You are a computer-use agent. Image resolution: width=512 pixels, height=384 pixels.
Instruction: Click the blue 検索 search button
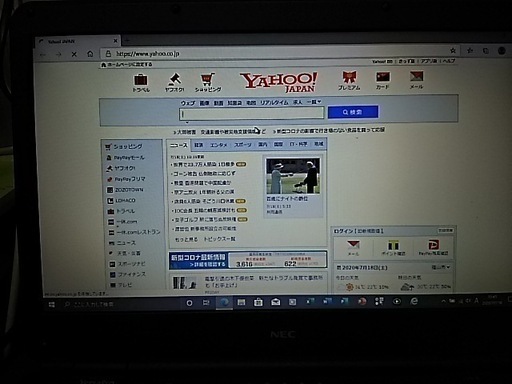point(353,112)
